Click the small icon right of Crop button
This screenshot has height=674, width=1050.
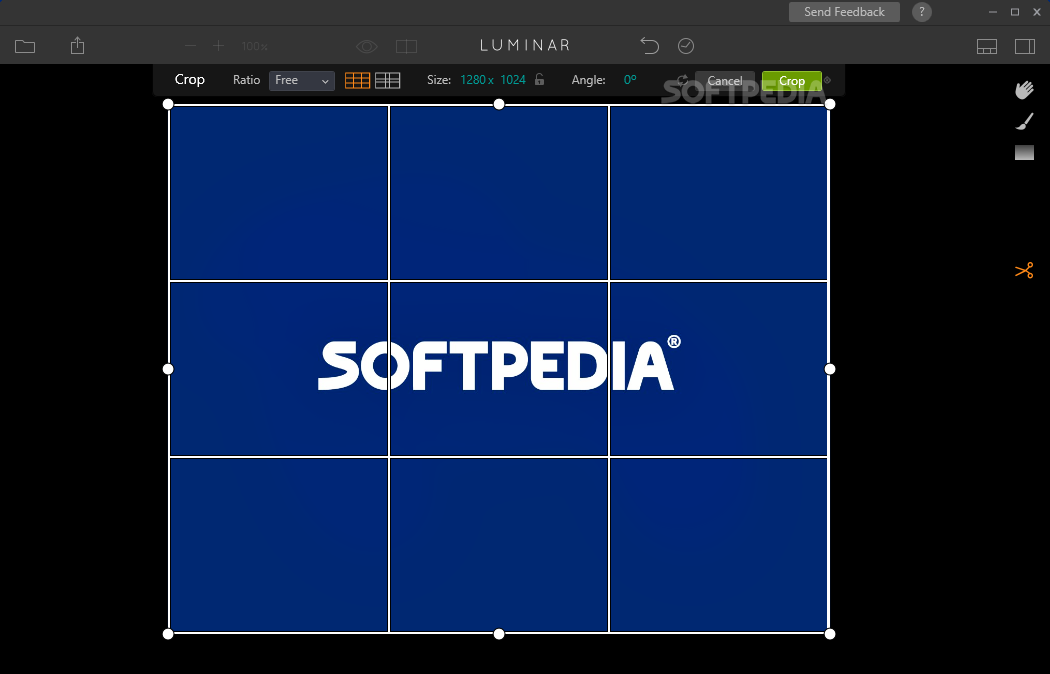point(828,80)
